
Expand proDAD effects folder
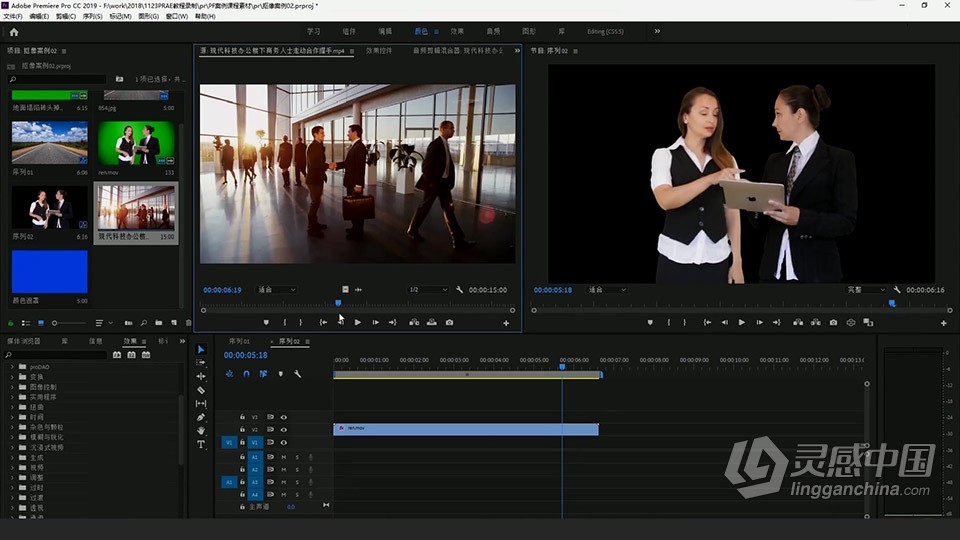(12, 367)
